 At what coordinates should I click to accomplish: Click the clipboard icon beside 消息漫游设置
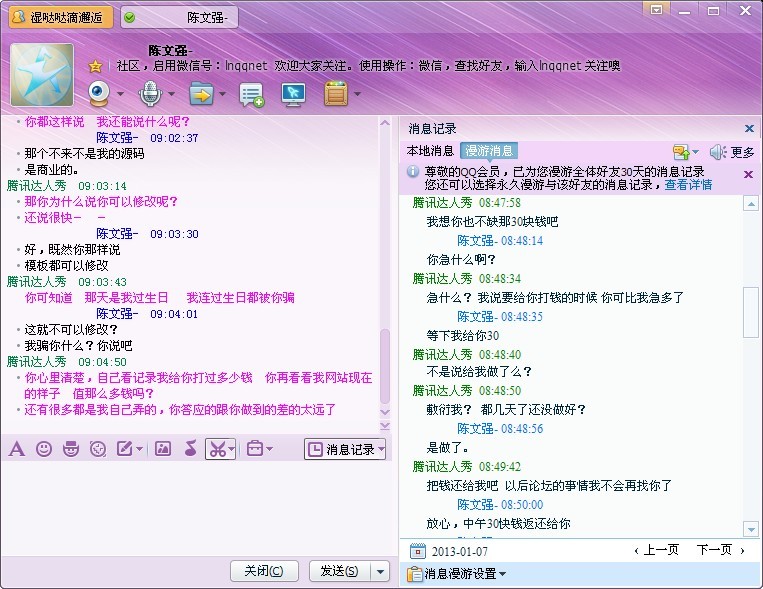tap(415, 574)
